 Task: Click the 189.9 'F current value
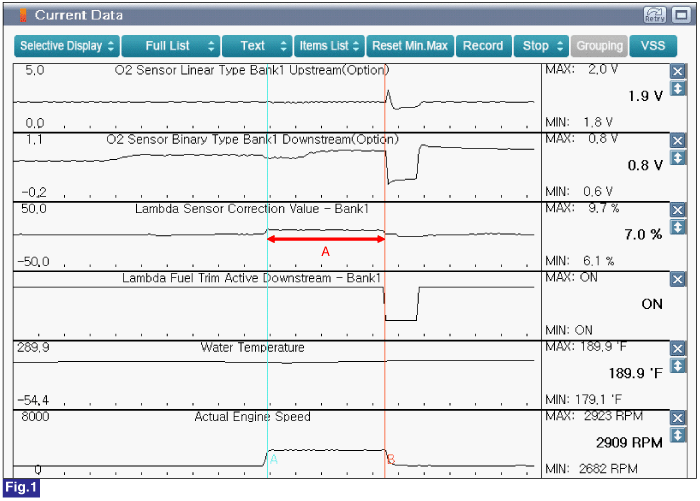pyautogui.click(x=636, y=373)
